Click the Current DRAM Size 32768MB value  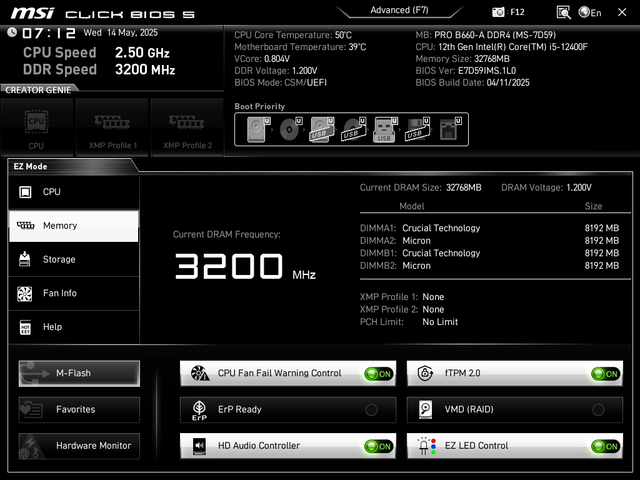tap(464, 188)
